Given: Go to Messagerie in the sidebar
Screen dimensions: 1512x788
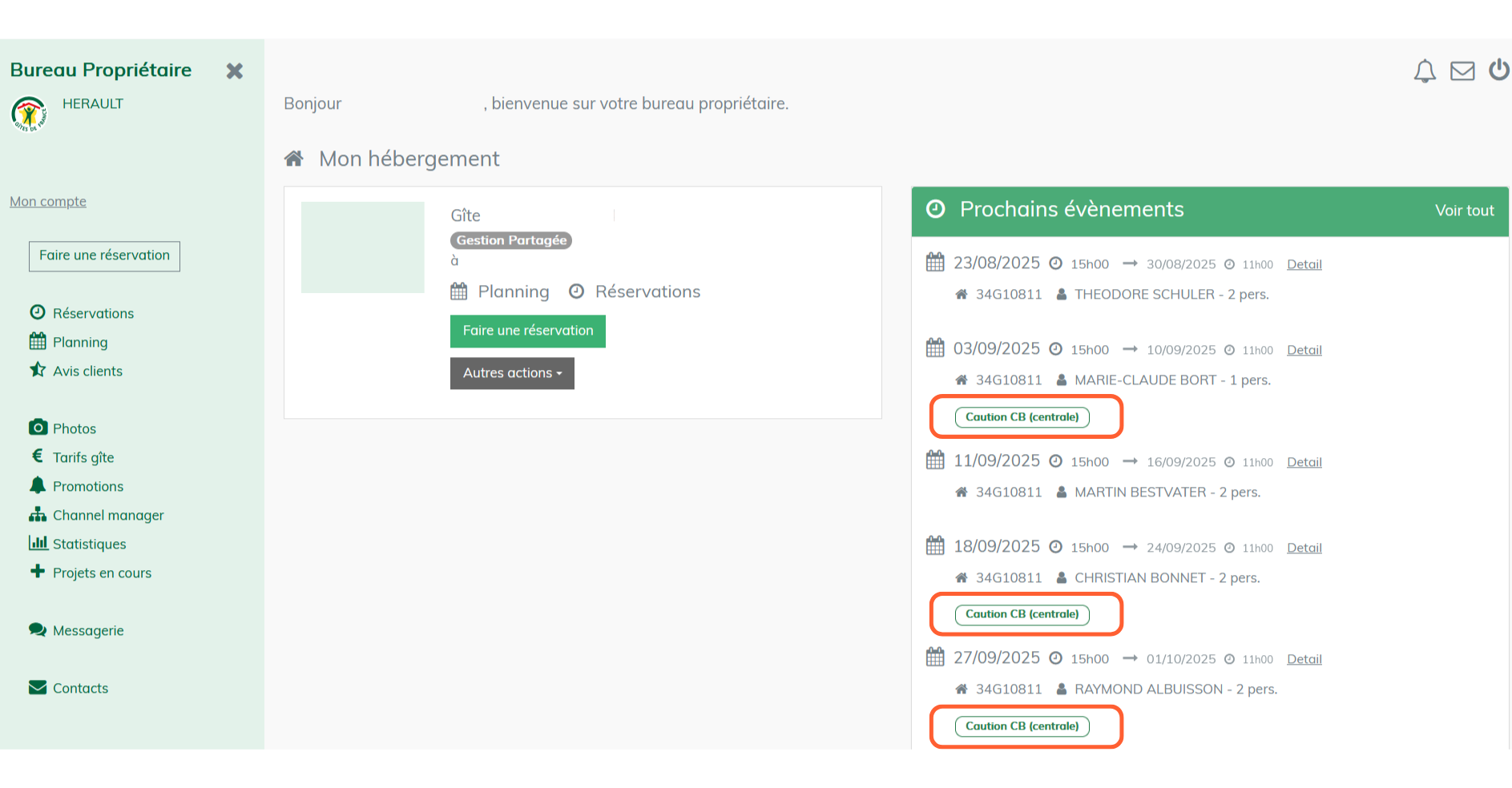Looking at the screenshot, I should pyautogui.click(x=88, y=630).
